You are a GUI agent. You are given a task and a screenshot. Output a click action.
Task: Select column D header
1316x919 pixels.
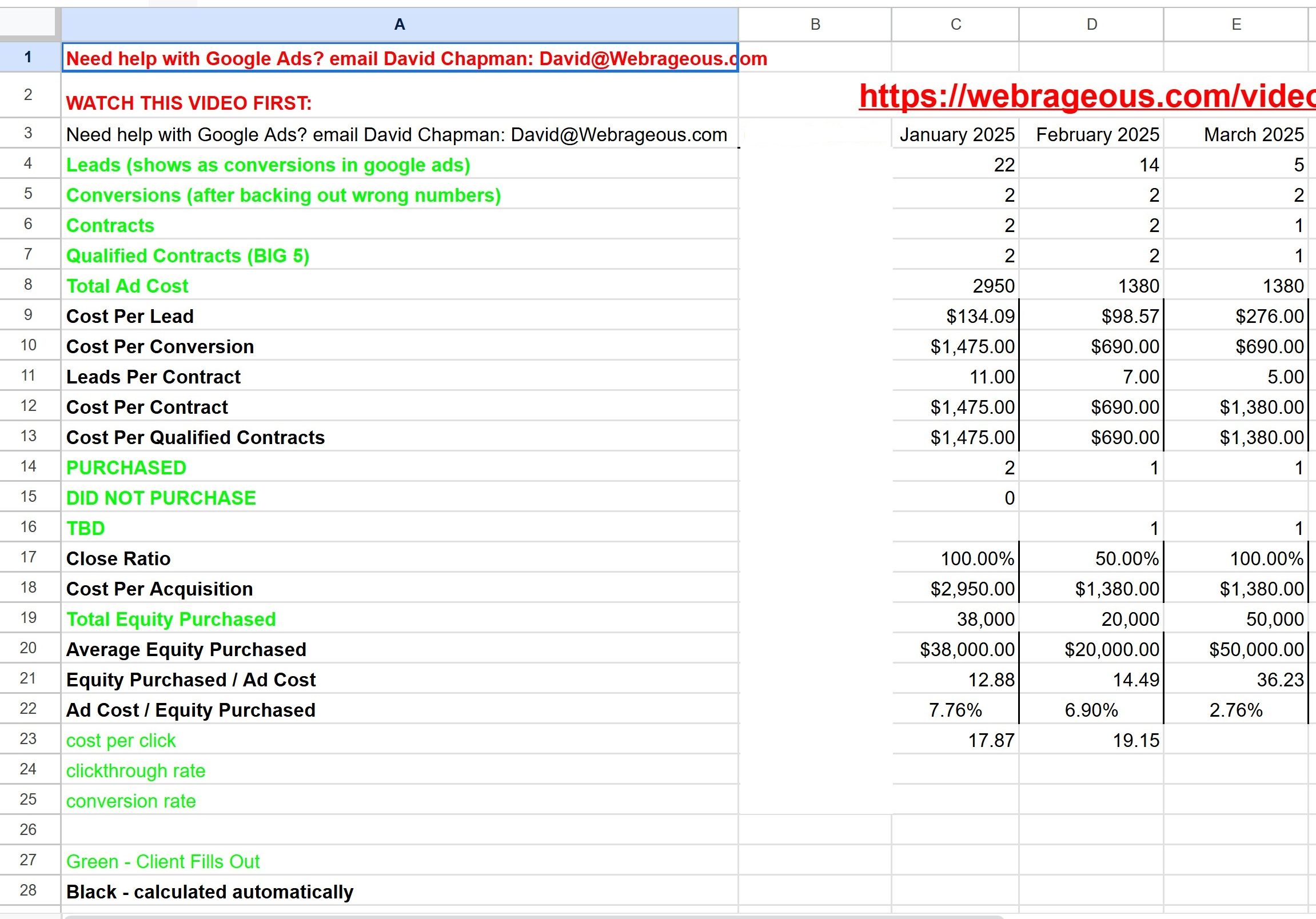(x=1091, y=24)
